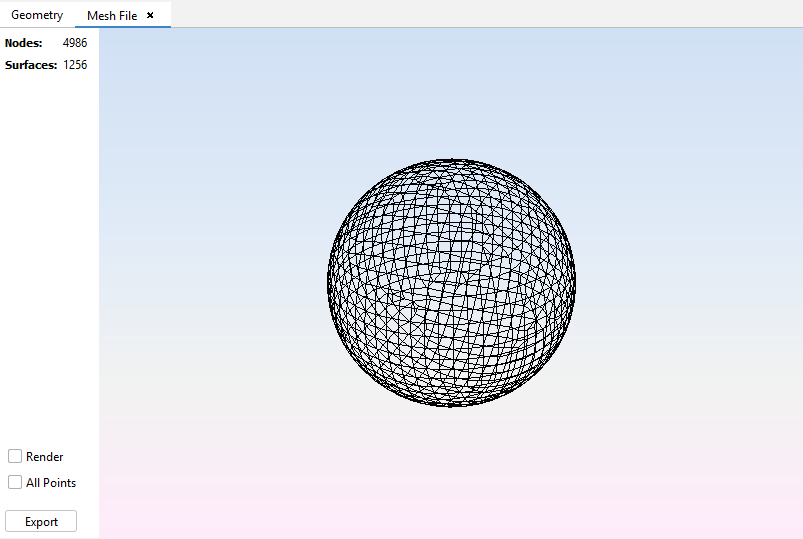Select the Mesh File tab
Screen dimensions: 803x539
(x=111, y=15)
